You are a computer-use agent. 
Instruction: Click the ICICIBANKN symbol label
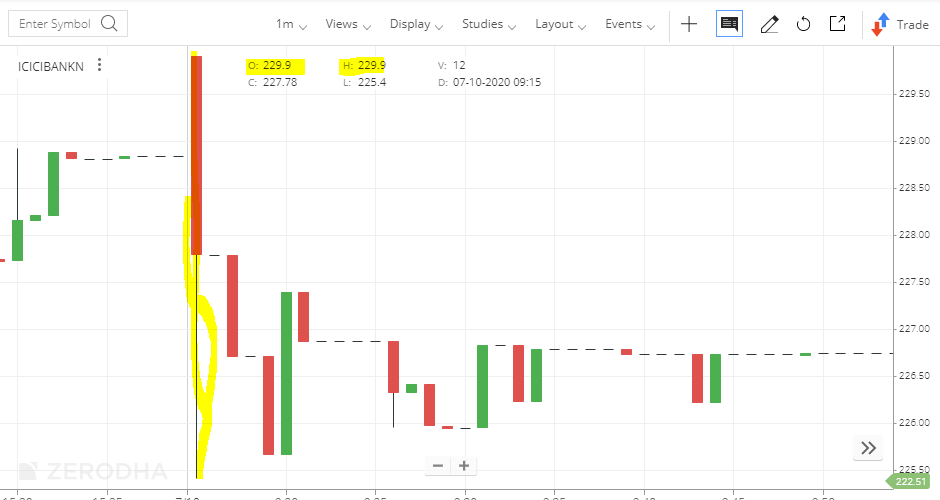click(51, 67)
